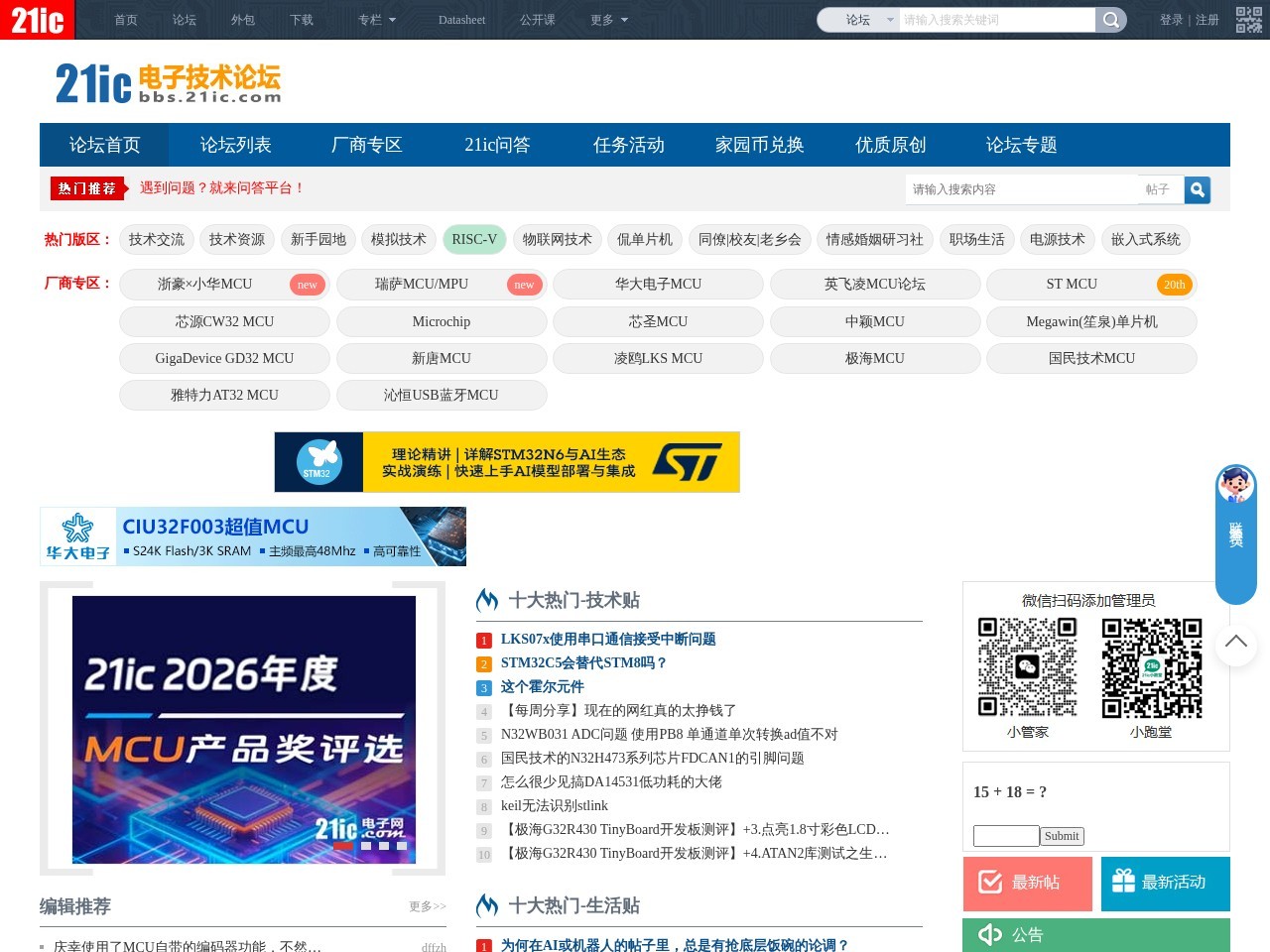Open post 这个霍尔元件
This screenshot has height=952, width=1270.
coord(543,687)
